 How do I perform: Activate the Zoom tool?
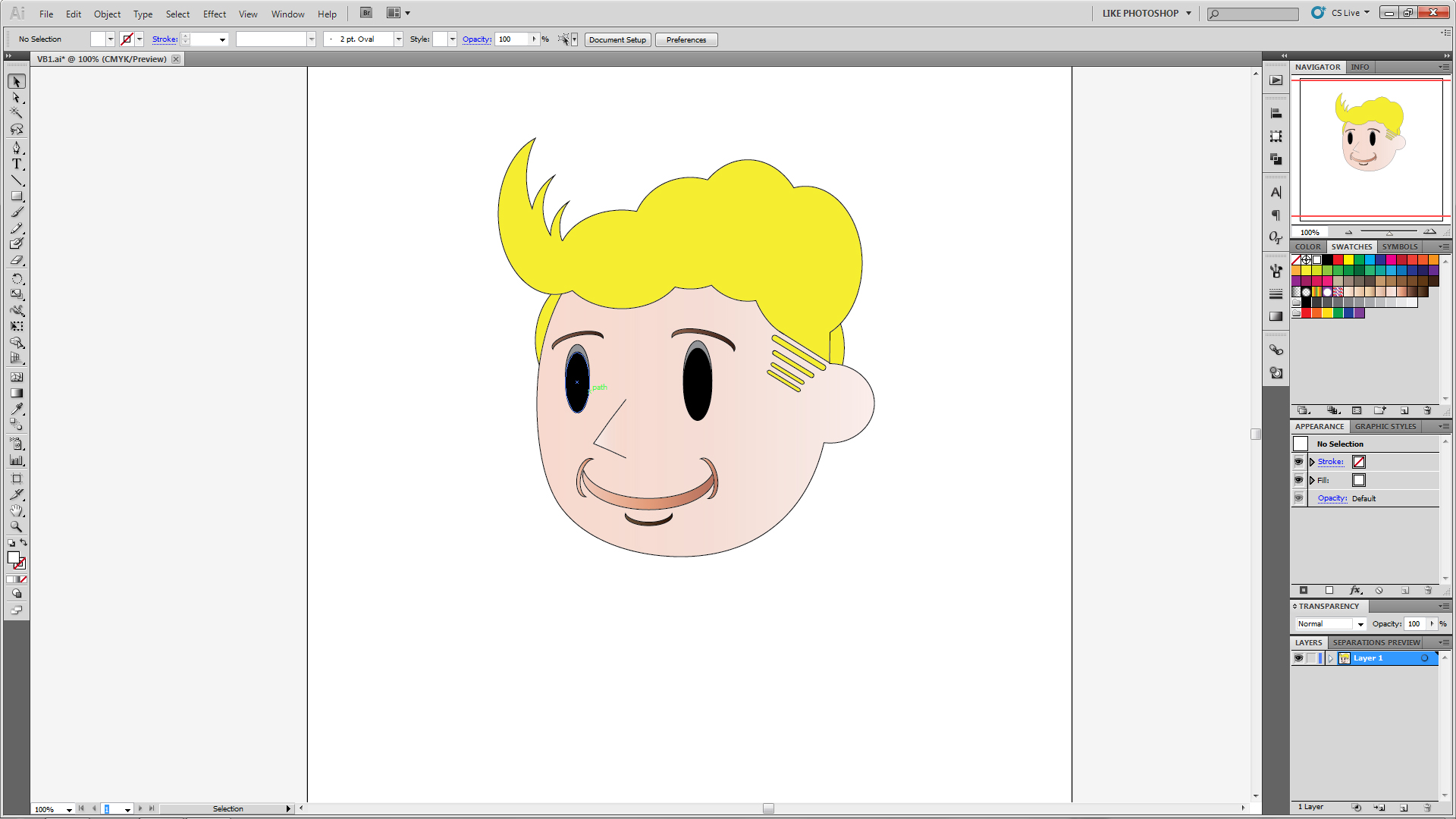pyautogui.click(x=16, y=526)
